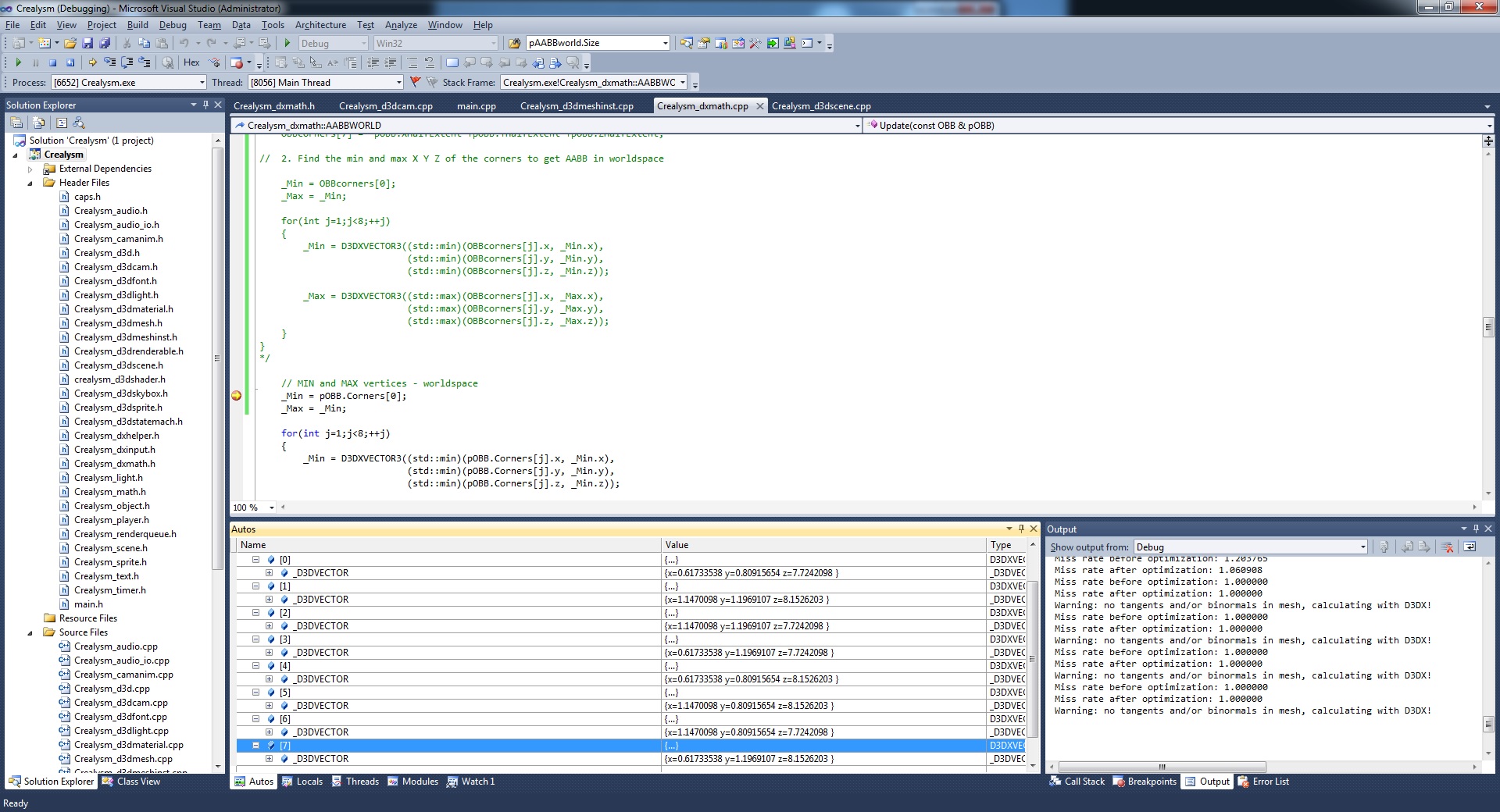
Task: Click the Open File folder icon
Action: 70,44
